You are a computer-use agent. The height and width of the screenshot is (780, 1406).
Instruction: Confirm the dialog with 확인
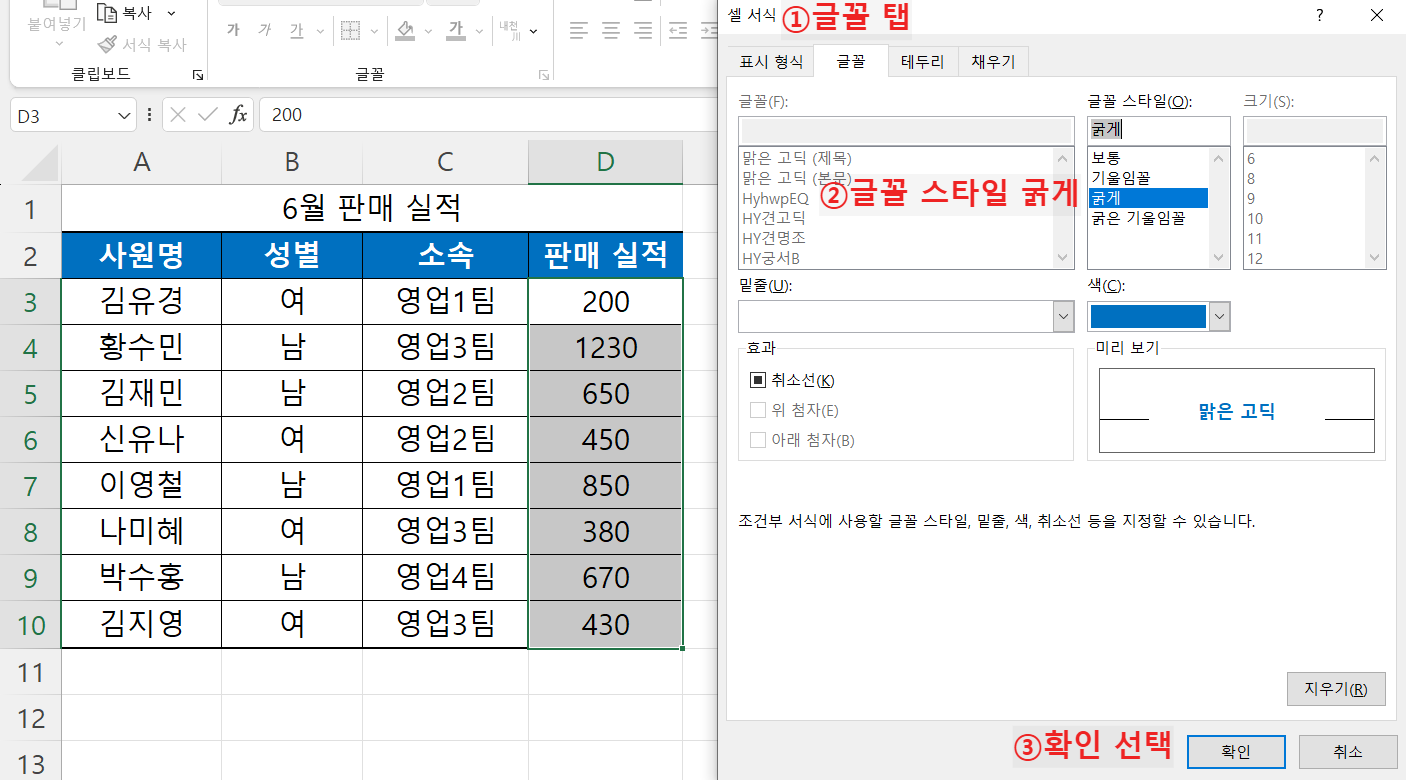coord(1236,751)
